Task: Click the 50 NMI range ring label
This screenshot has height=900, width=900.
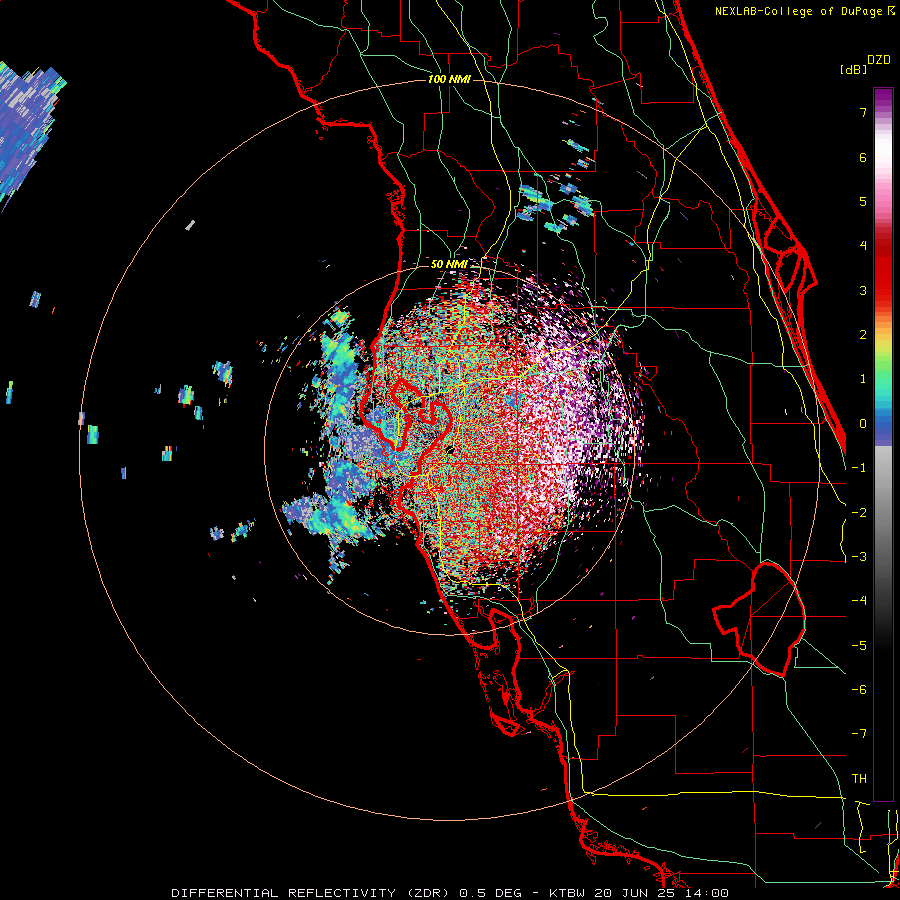Action: coord(449,265)
